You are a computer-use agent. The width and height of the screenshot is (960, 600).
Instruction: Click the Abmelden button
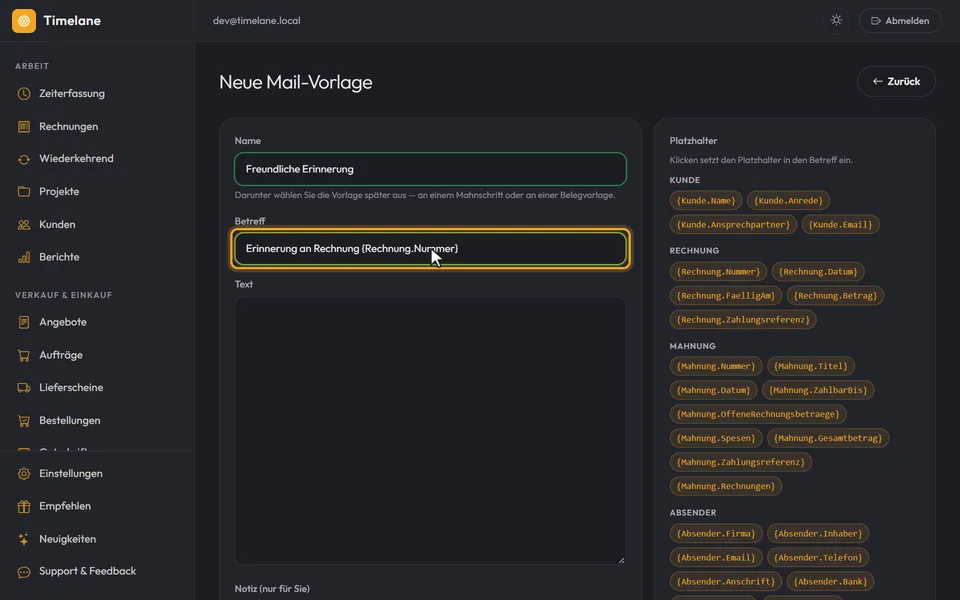[900, 21]
